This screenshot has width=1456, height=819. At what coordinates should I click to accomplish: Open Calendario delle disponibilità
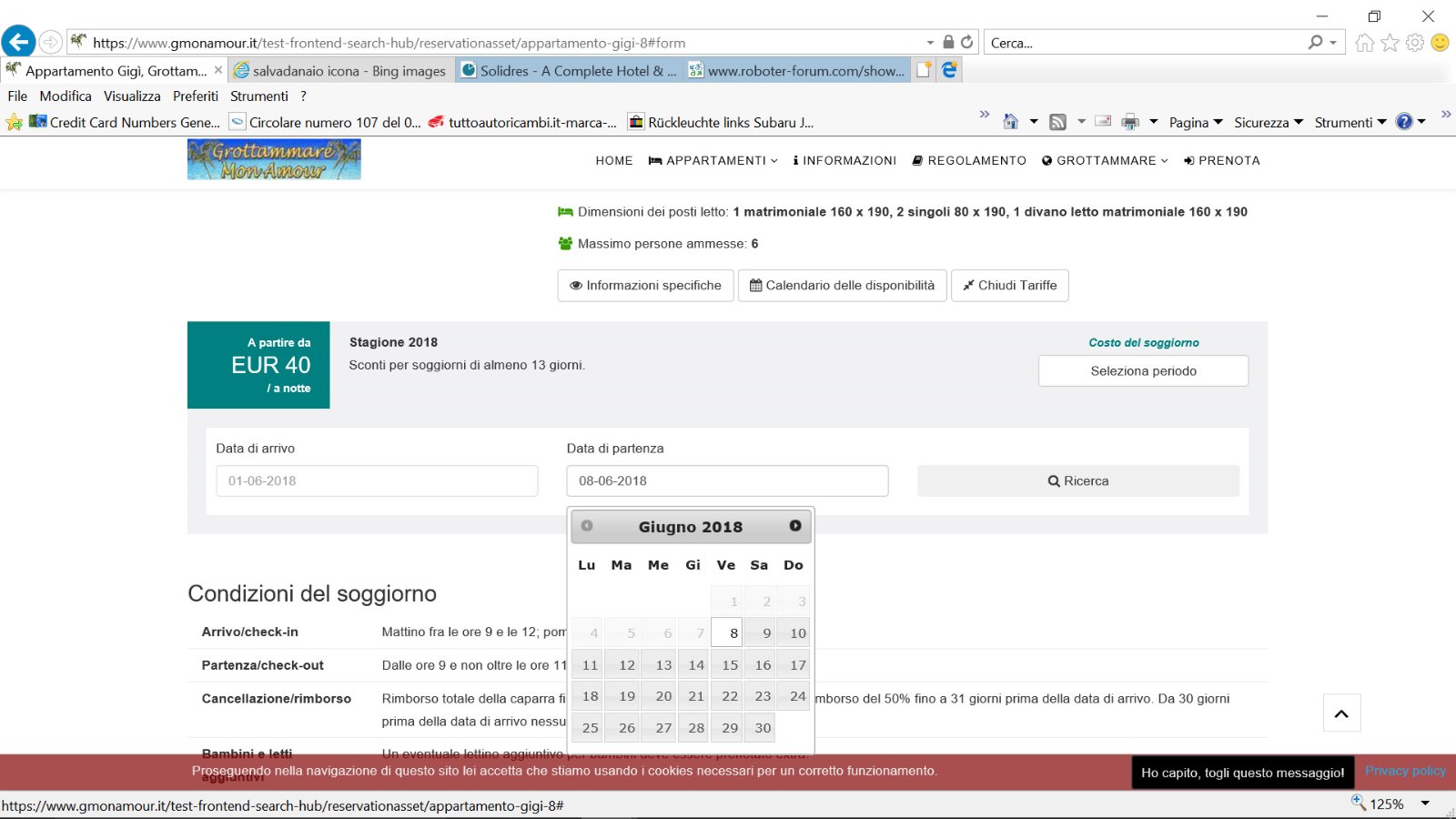842,285
